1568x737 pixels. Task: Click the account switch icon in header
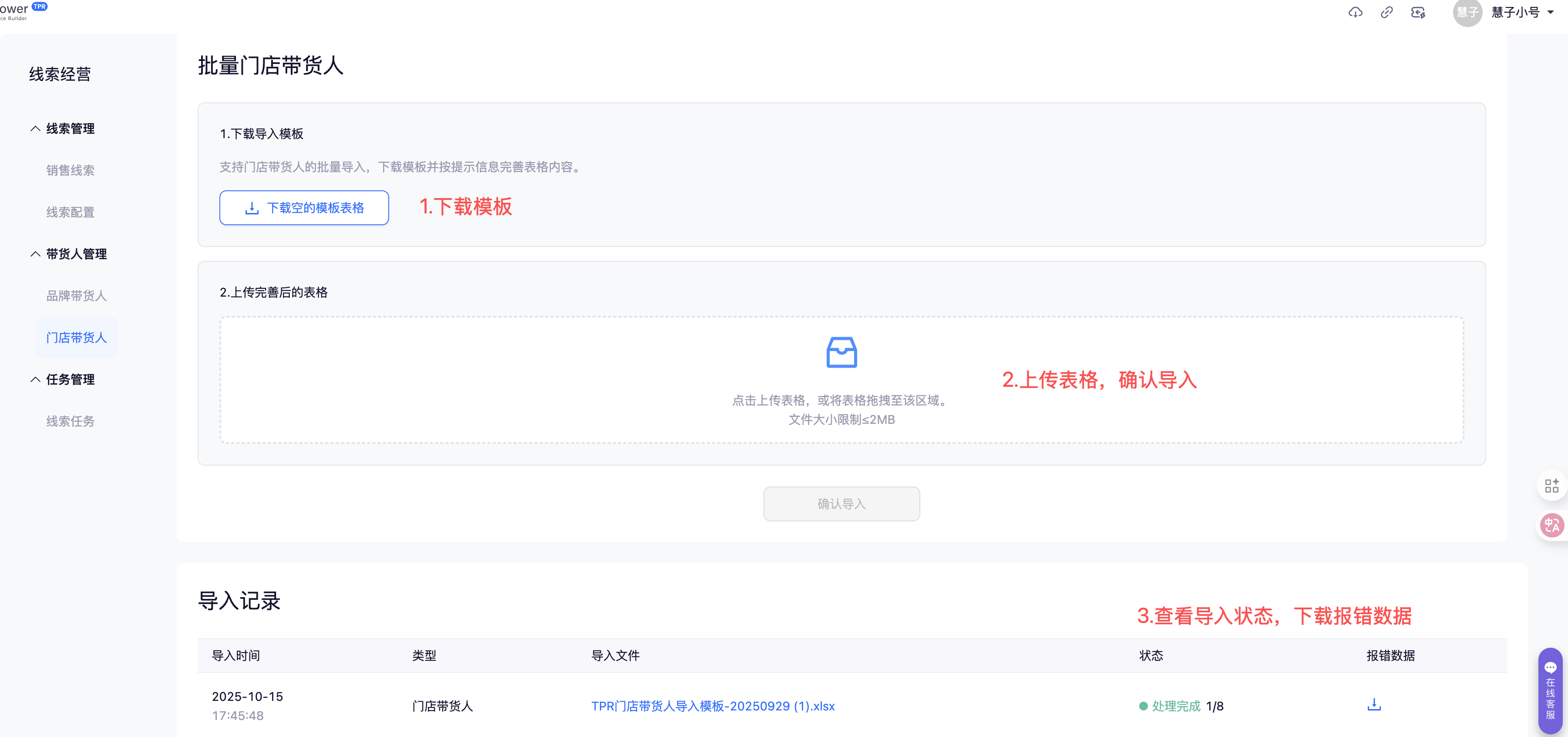pyautogui.click(x=1418, y=12)
